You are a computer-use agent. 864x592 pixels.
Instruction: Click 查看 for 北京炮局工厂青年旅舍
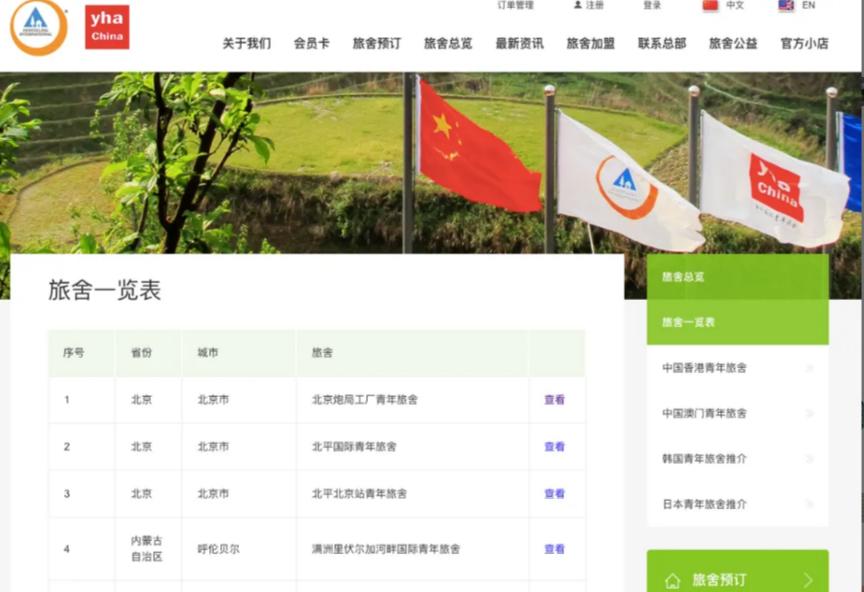click(x=554, y=399)
